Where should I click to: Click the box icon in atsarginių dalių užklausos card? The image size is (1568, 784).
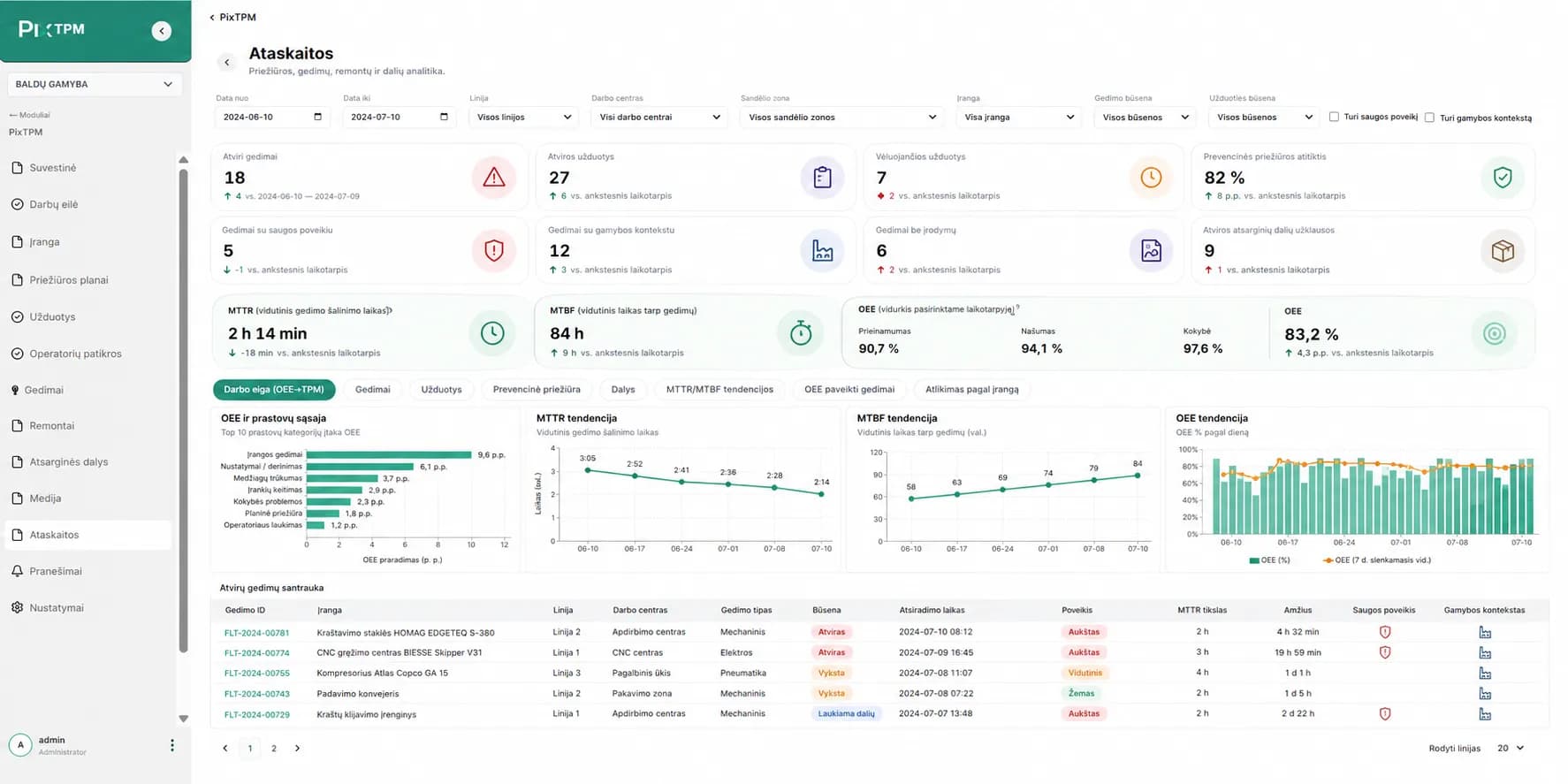point(1502,251)
